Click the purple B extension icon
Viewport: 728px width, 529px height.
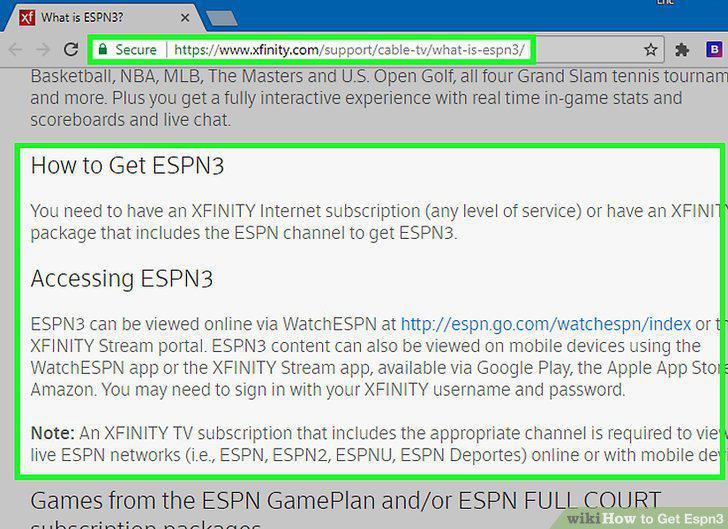(714, 49)
